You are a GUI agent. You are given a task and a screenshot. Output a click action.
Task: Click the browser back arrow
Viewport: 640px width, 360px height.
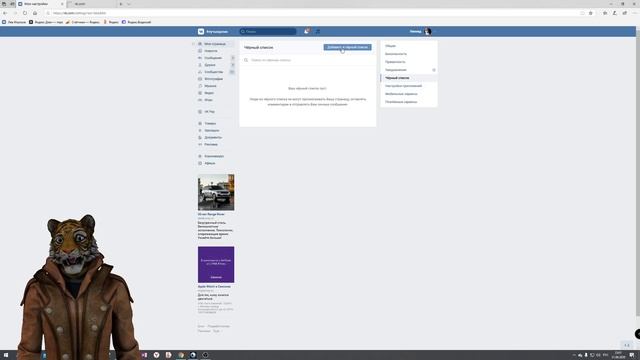[5, 13]
